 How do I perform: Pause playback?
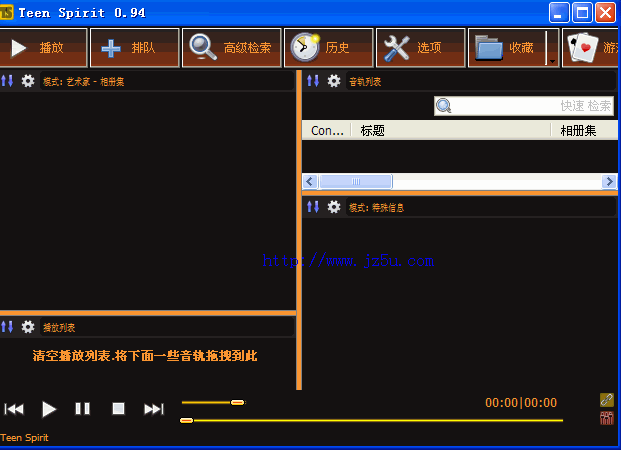82,408
